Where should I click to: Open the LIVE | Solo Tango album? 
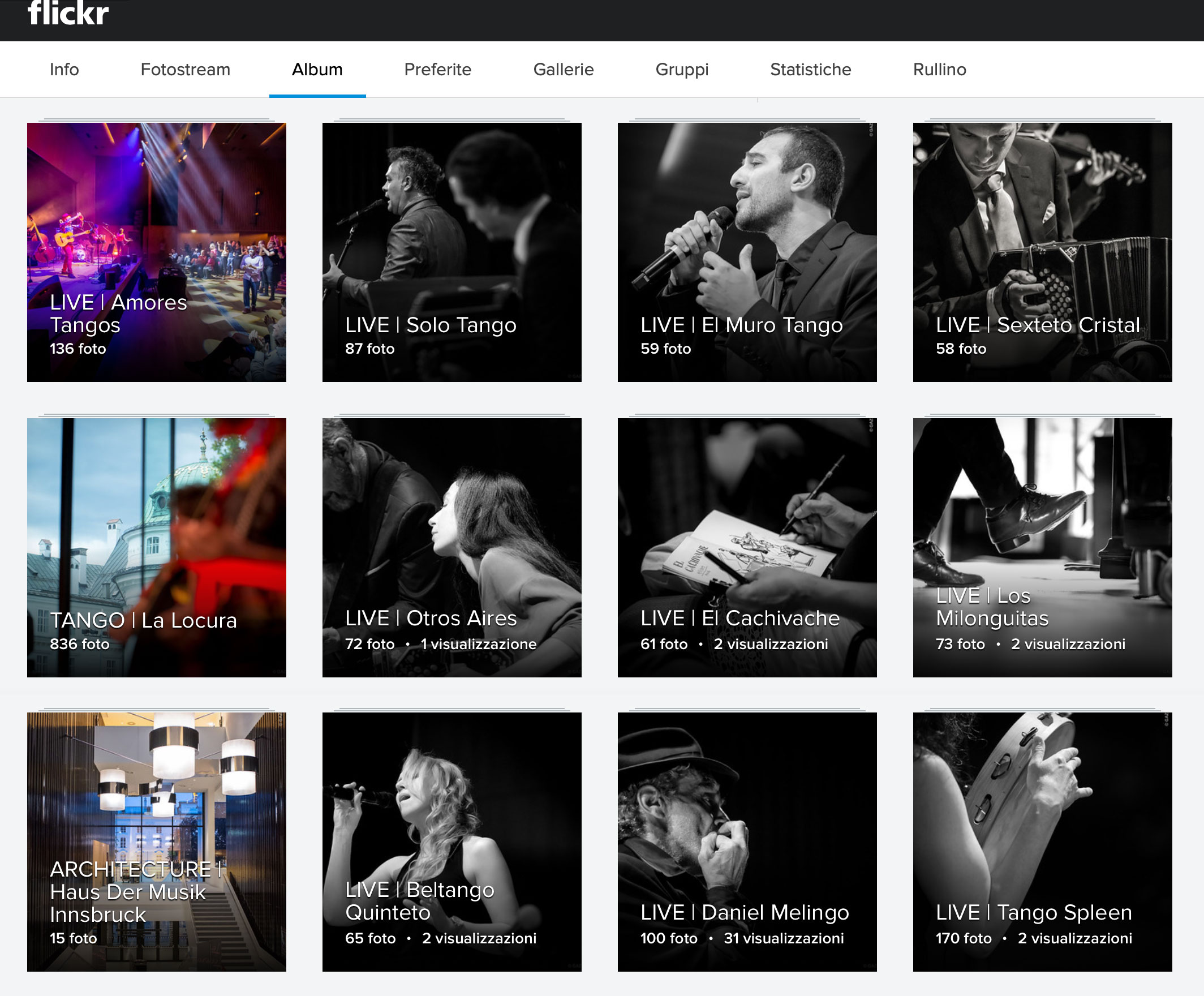coord(452,252)
